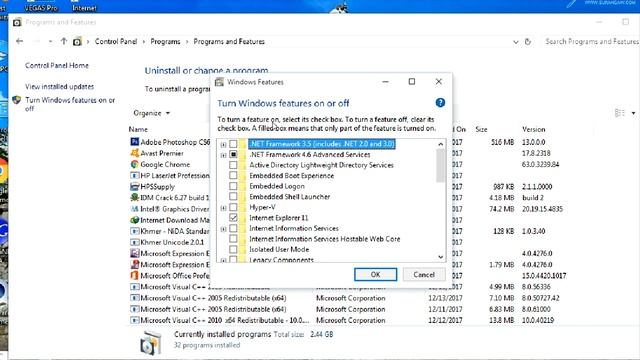Click the Programs and Features title bar icon
640x360 pixels.
[17, 22]
